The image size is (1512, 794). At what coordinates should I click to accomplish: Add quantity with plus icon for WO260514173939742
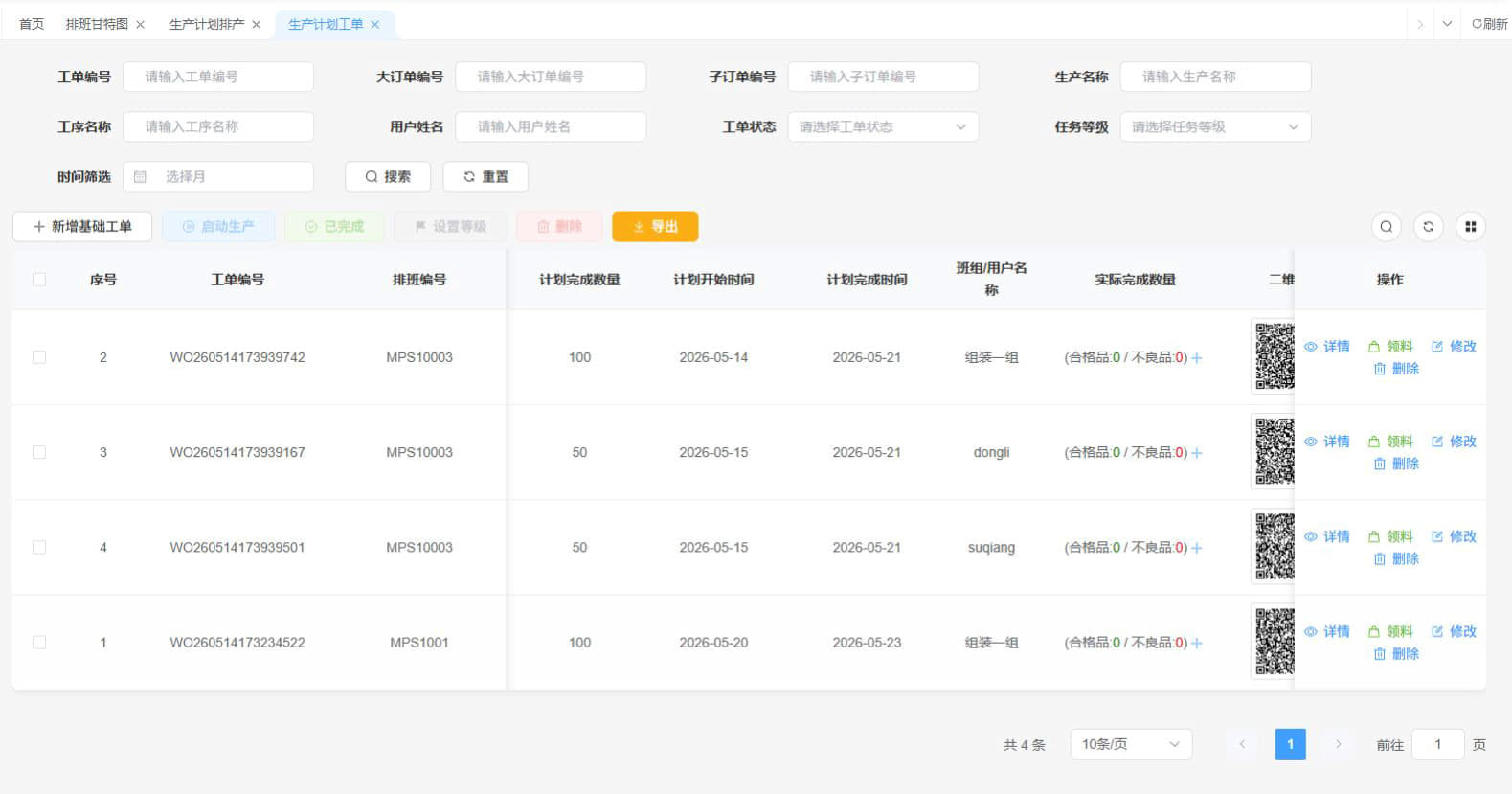tap(1197, 358)
